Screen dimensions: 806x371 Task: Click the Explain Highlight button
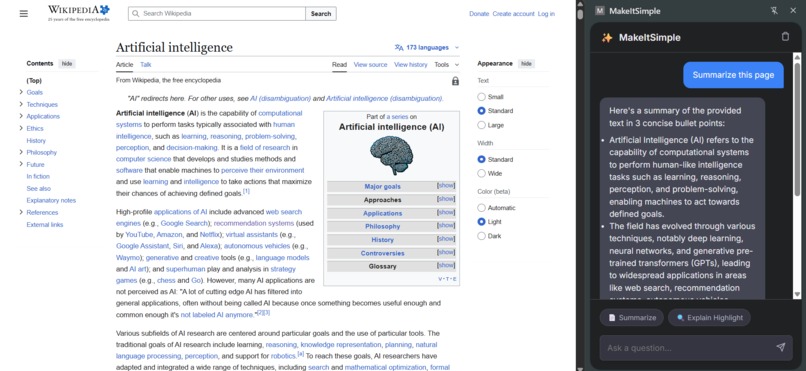(x=709, y=318)
